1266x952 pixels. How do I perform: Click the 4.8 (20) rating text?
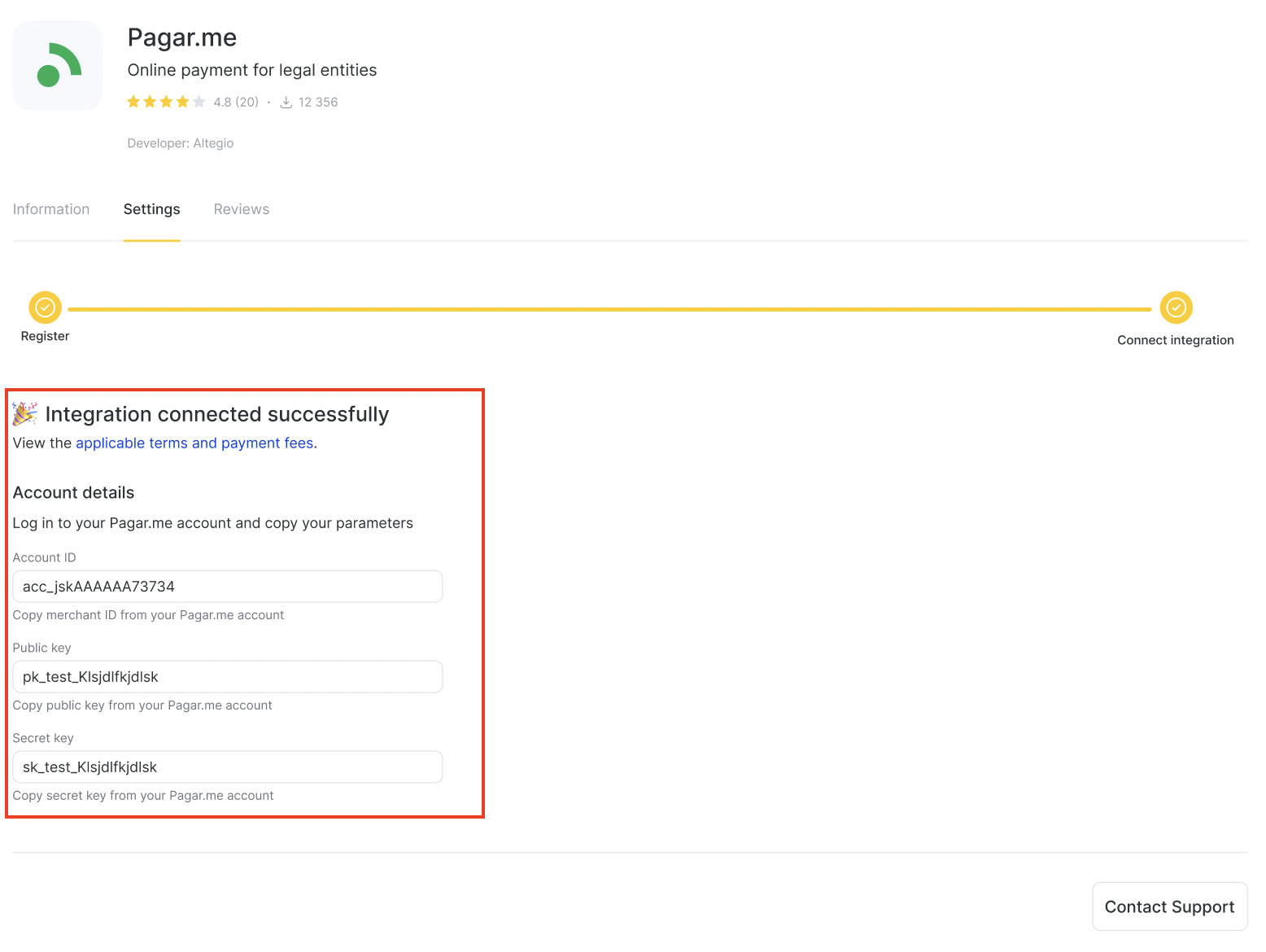tap(236, 102)
